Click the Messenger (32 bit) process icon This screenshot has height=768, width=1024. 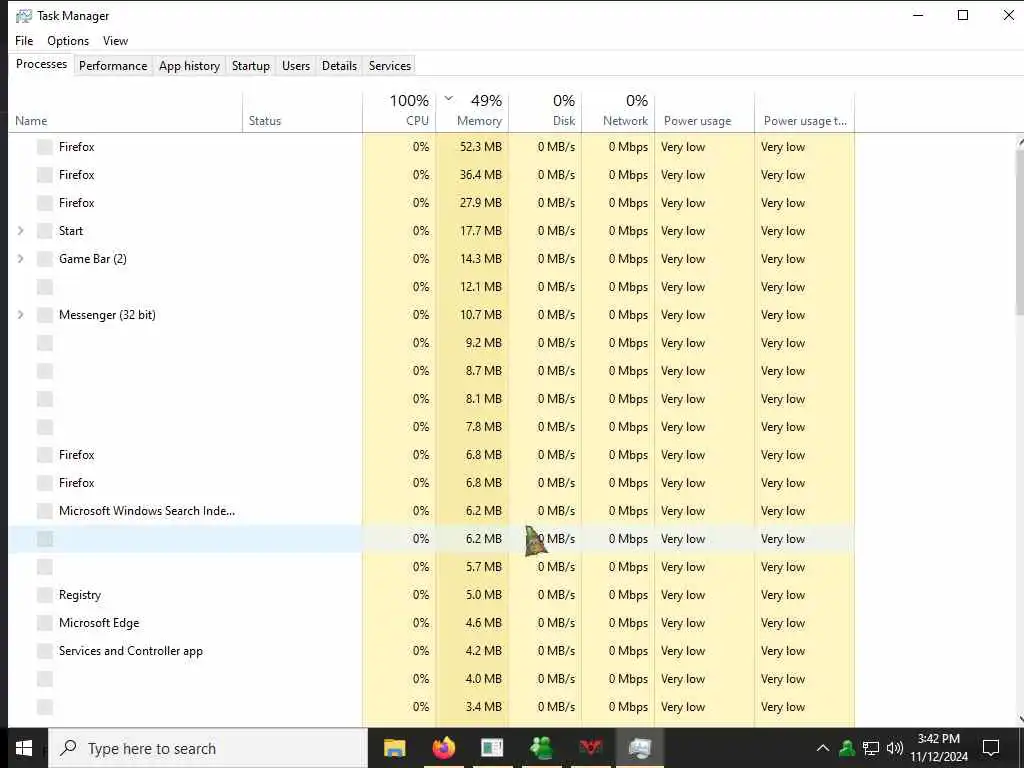click(x=44, y=315)
